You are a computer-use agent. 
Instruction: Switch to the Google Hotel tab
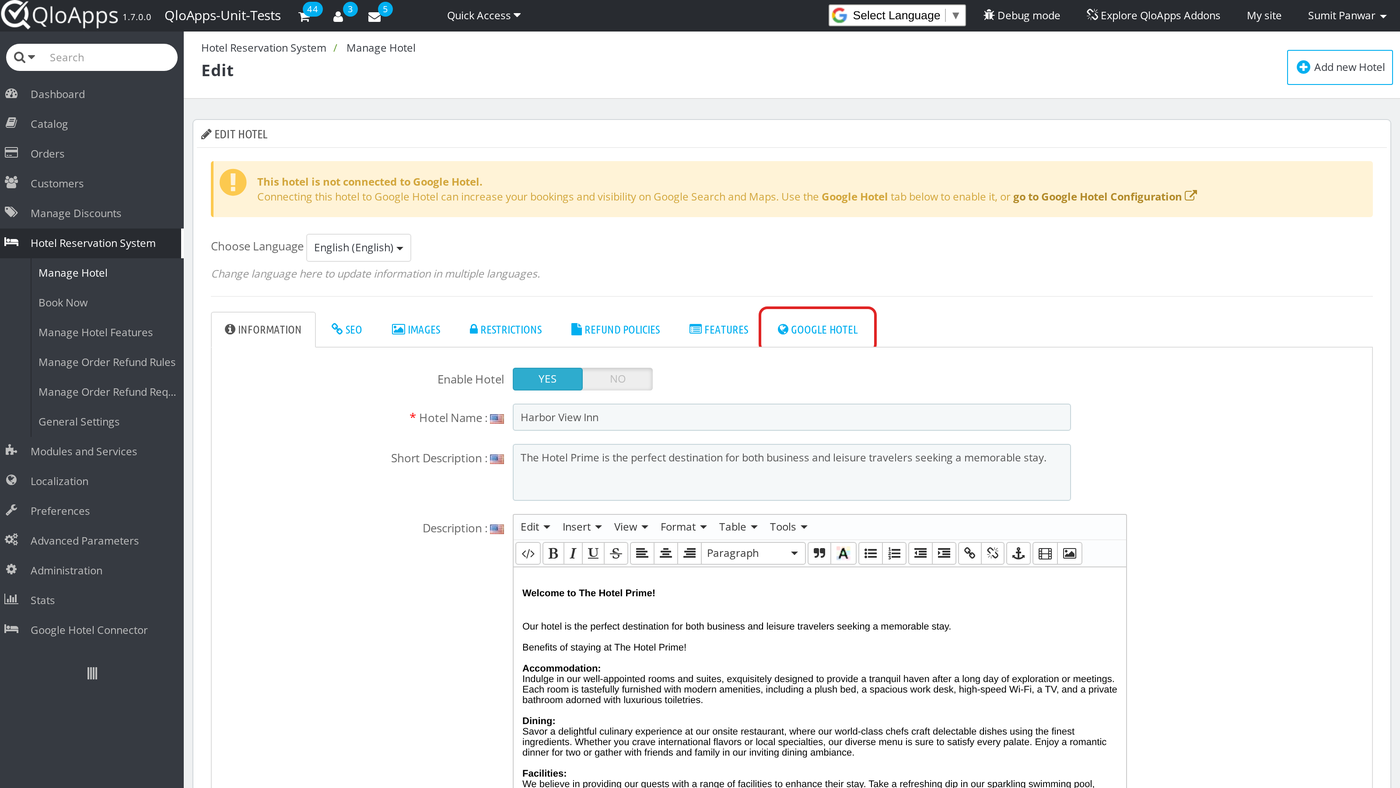(818, 330)
